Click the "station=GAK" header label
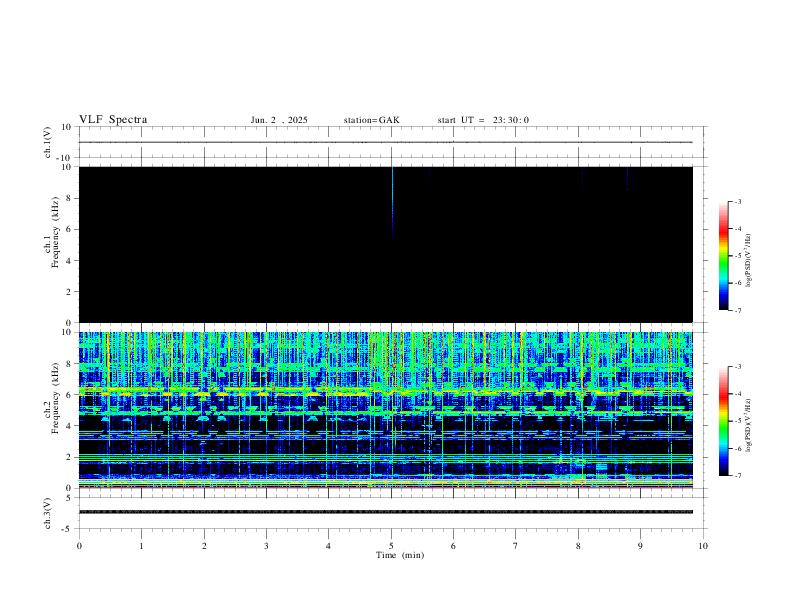 [371, 120]
